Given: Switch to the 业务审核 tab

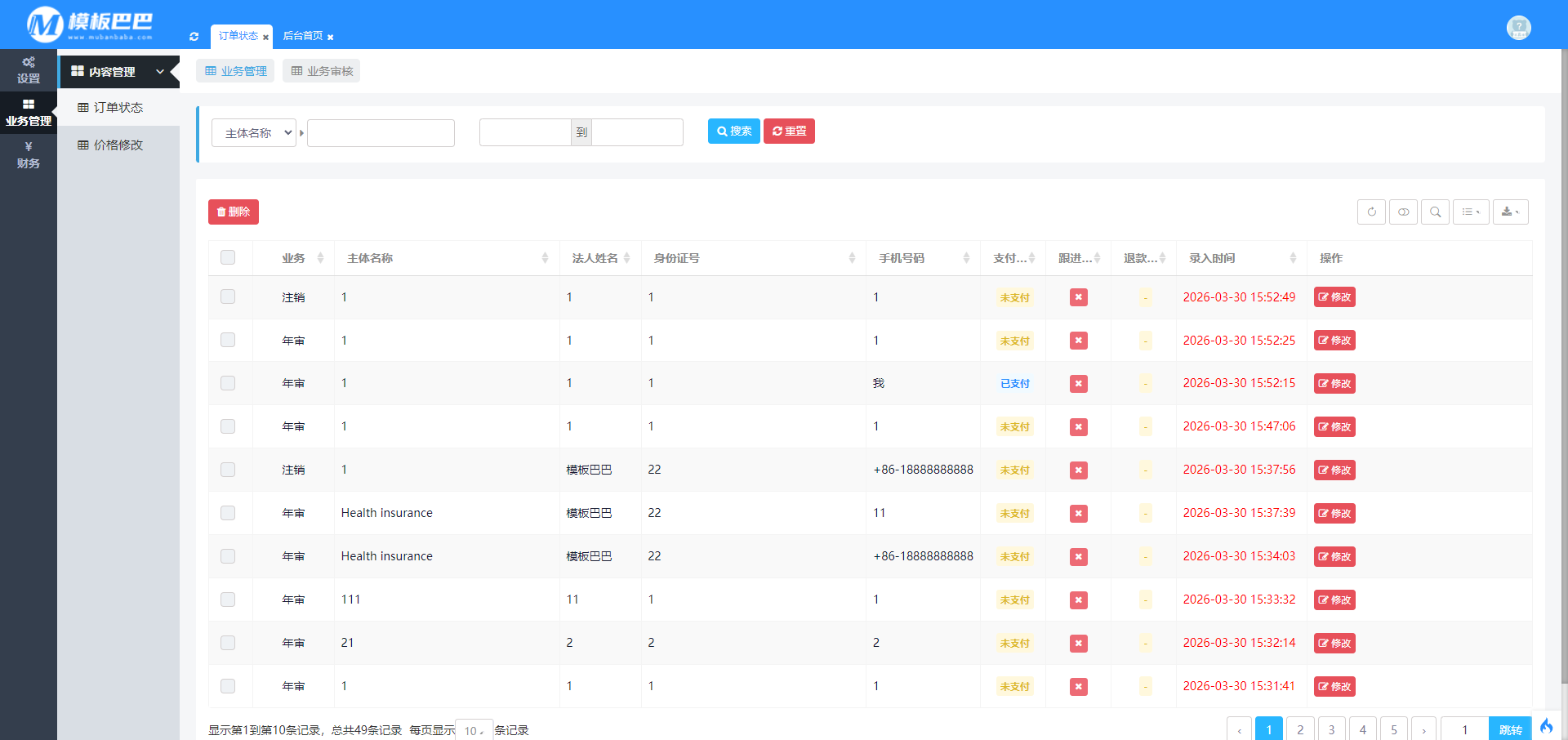Looking at the screenshot, I should (x=322, y=71).
